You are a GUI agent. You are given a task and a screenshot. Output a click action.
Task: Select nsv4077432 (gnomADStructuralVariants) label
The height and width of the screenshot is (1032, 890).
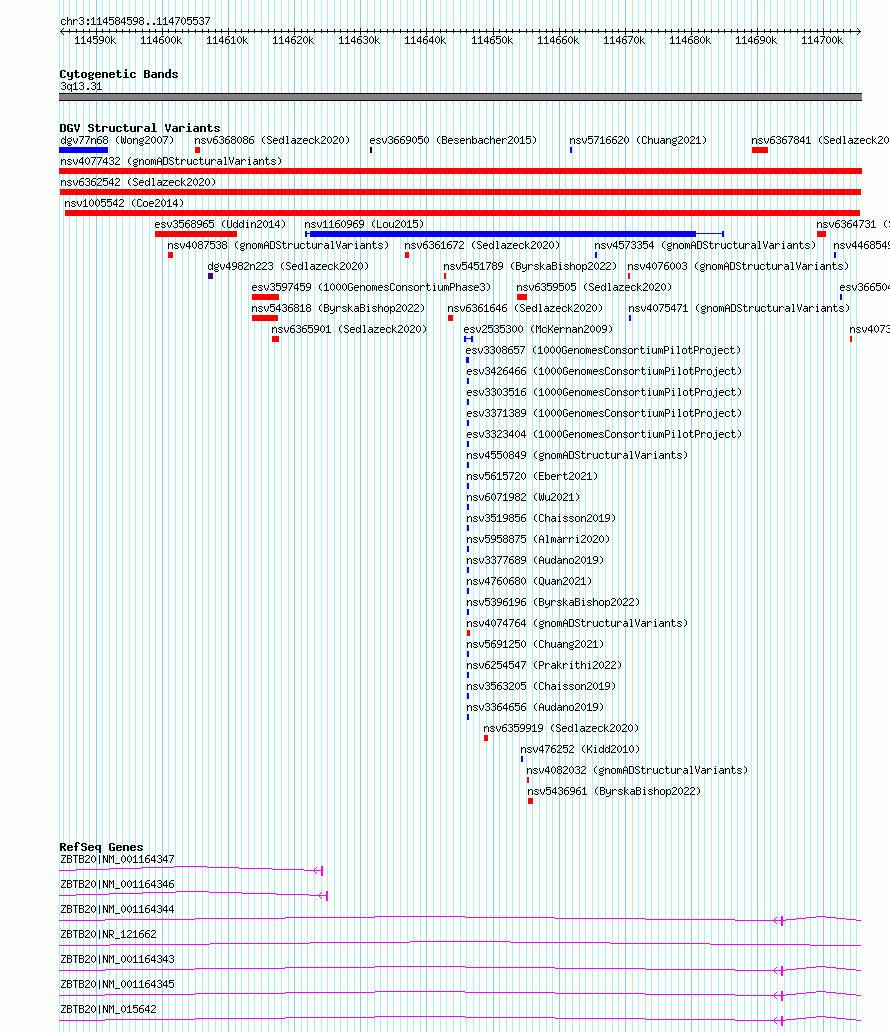coord(171,161)
